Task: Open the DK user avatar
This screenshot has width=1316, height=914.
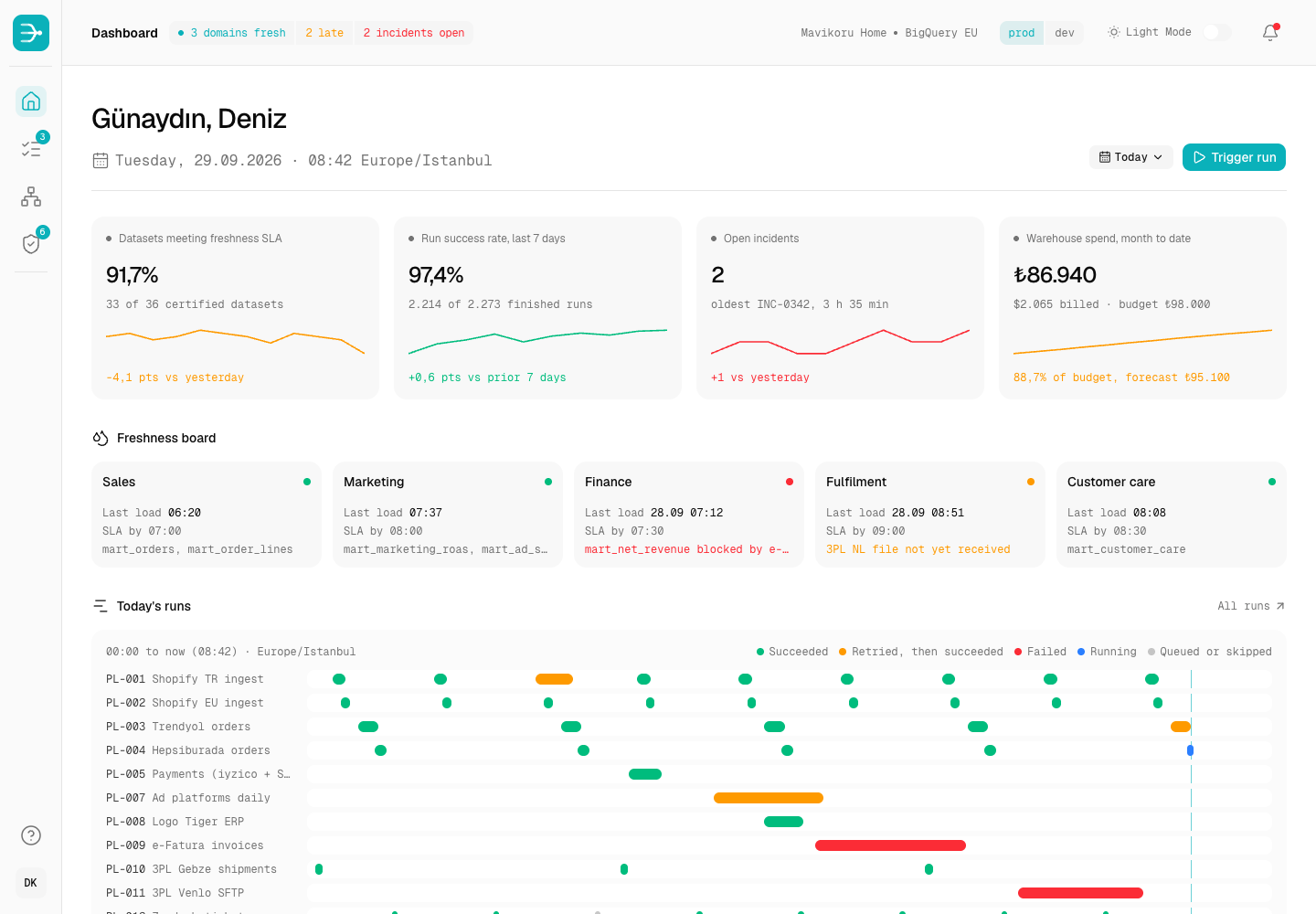Action: pos(31,883)
